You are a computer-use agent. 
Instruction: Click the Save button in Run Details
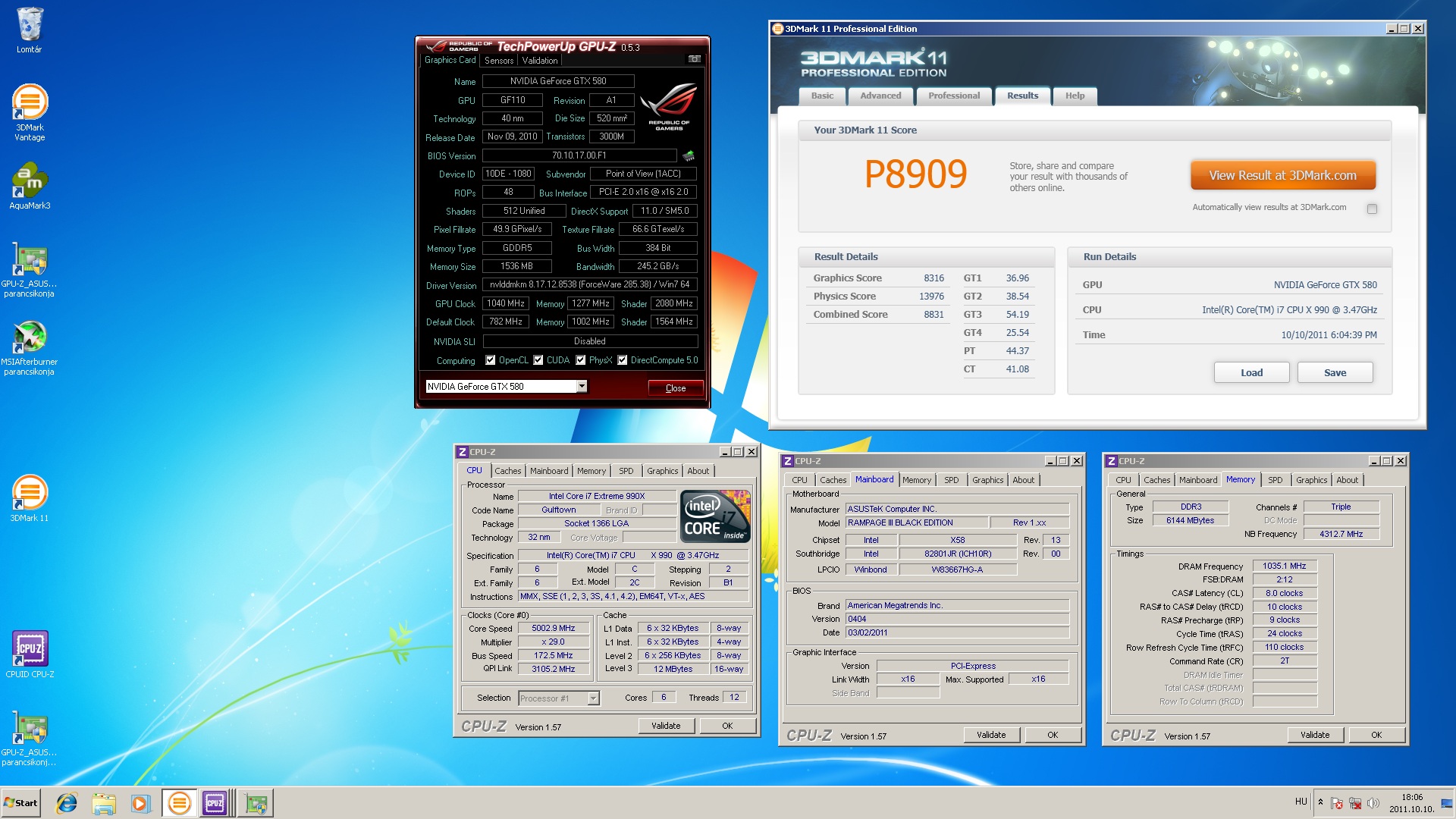1335,372
